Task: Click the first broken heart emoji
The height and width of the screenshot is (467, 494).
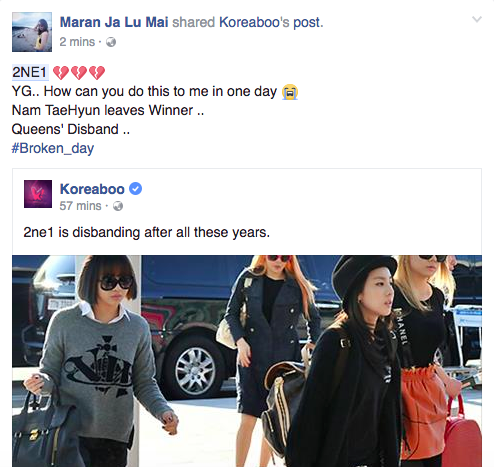Action: coord(61,73)
